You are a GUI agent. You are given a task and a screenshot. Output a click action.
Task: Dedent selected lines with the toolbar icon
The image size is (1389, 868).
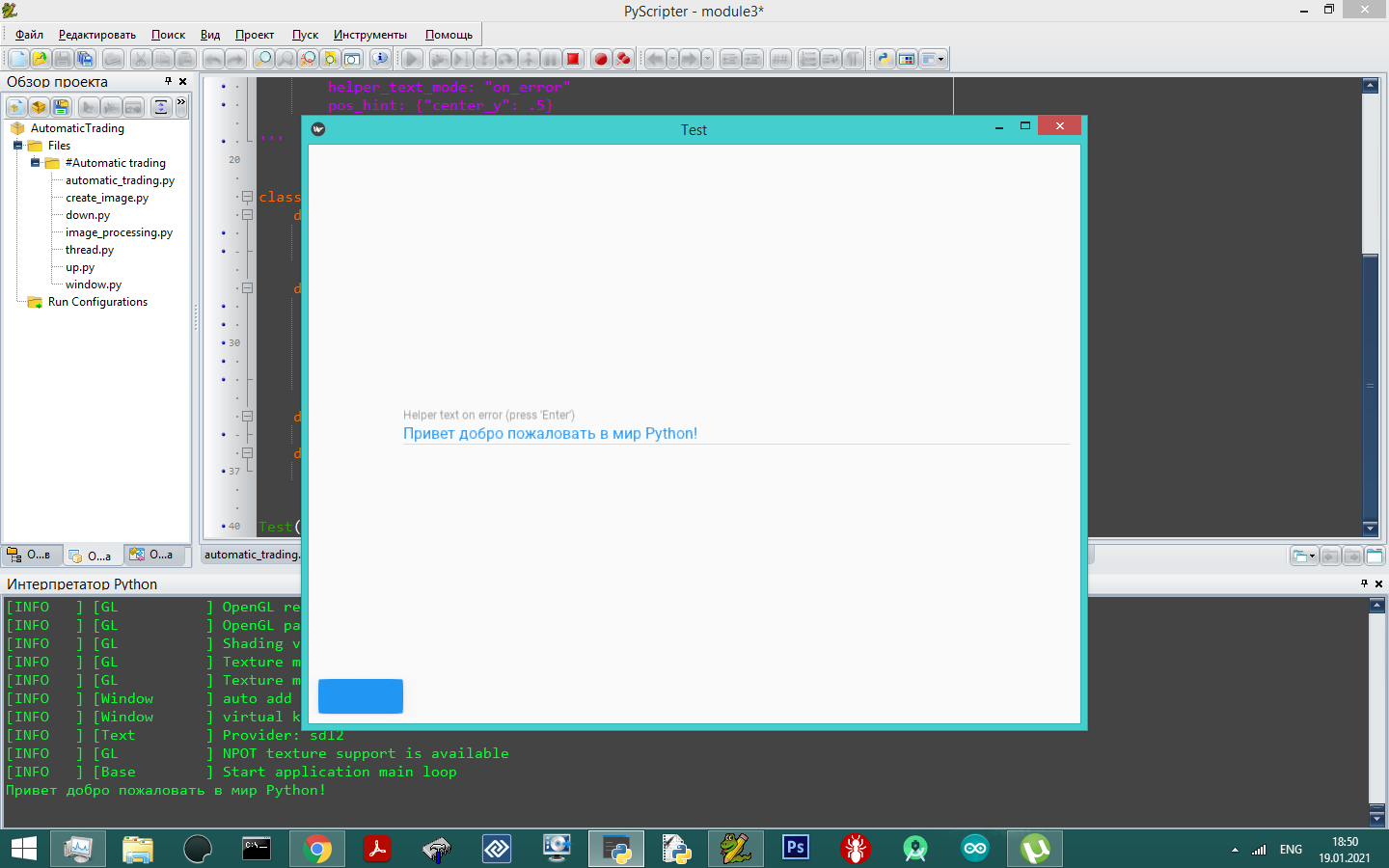730,59
